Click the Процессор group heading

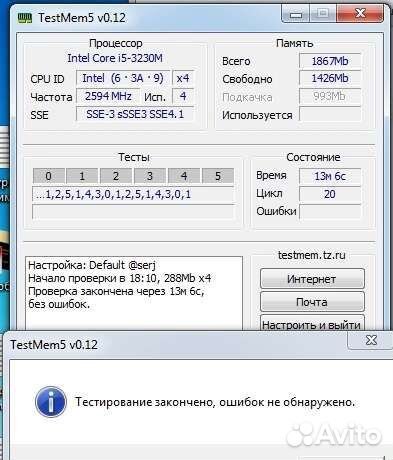click(116, 43)
